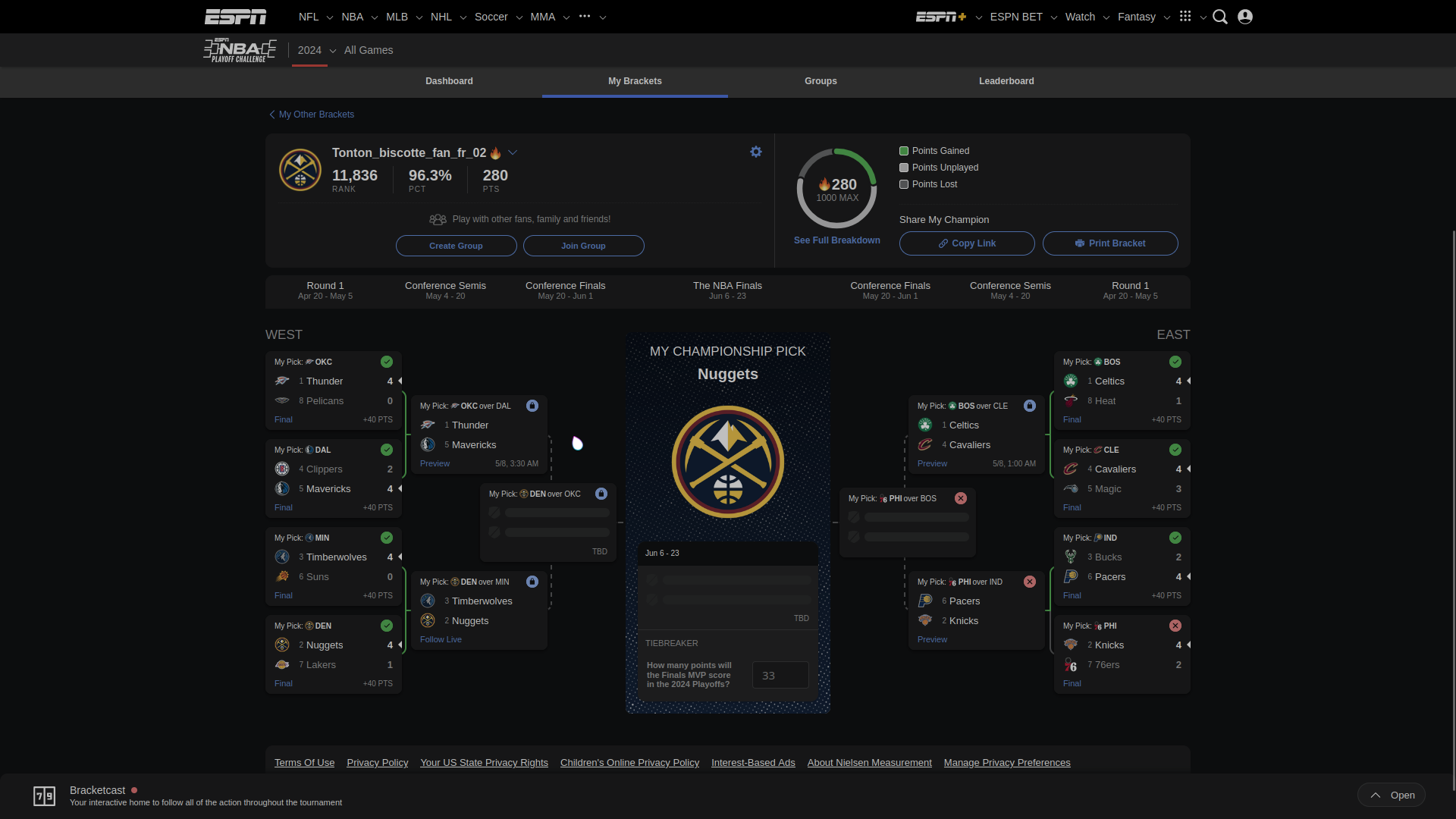This screenshot has height=819, width=1456.
Task: Open See Full Breakdown link
Action: [837, 240]
